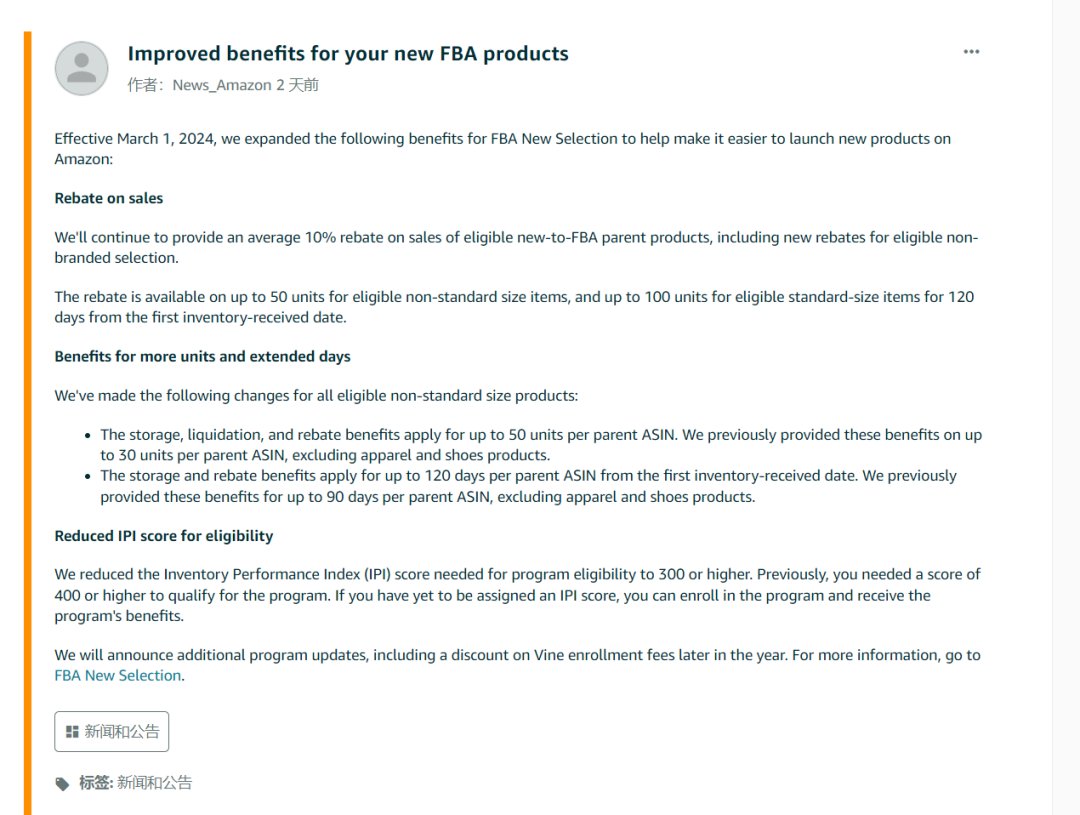Click the 'Benefits for more units and extended days' heading

(x=202, y=356)
